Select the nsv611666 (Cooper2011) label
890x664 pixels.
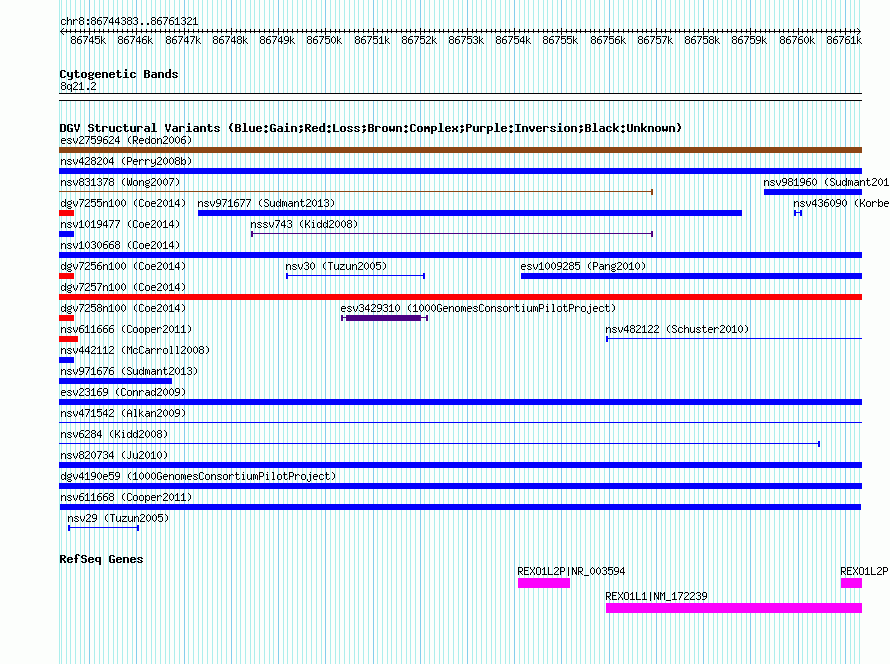point(126,329)
